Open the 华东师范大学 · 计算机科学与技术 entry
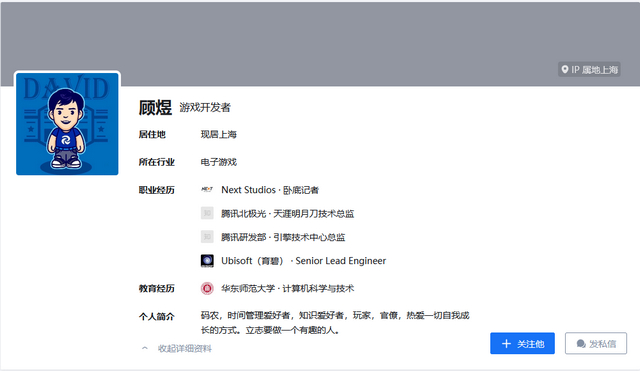640x371 pixels. click(287, 288)
